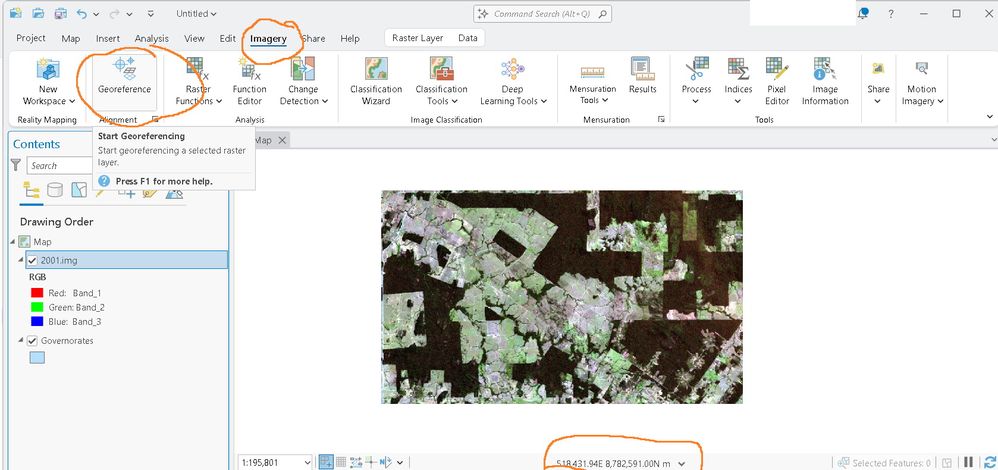Open the Change Detection tool
The image size is (998, 470).
pyautogui.click(x=303, y=82)
